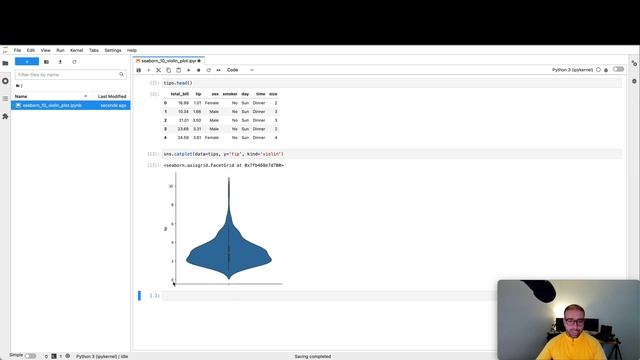Click the New Folder icon in file browser
Screen dimensions: 640x360
coord(46,62)
